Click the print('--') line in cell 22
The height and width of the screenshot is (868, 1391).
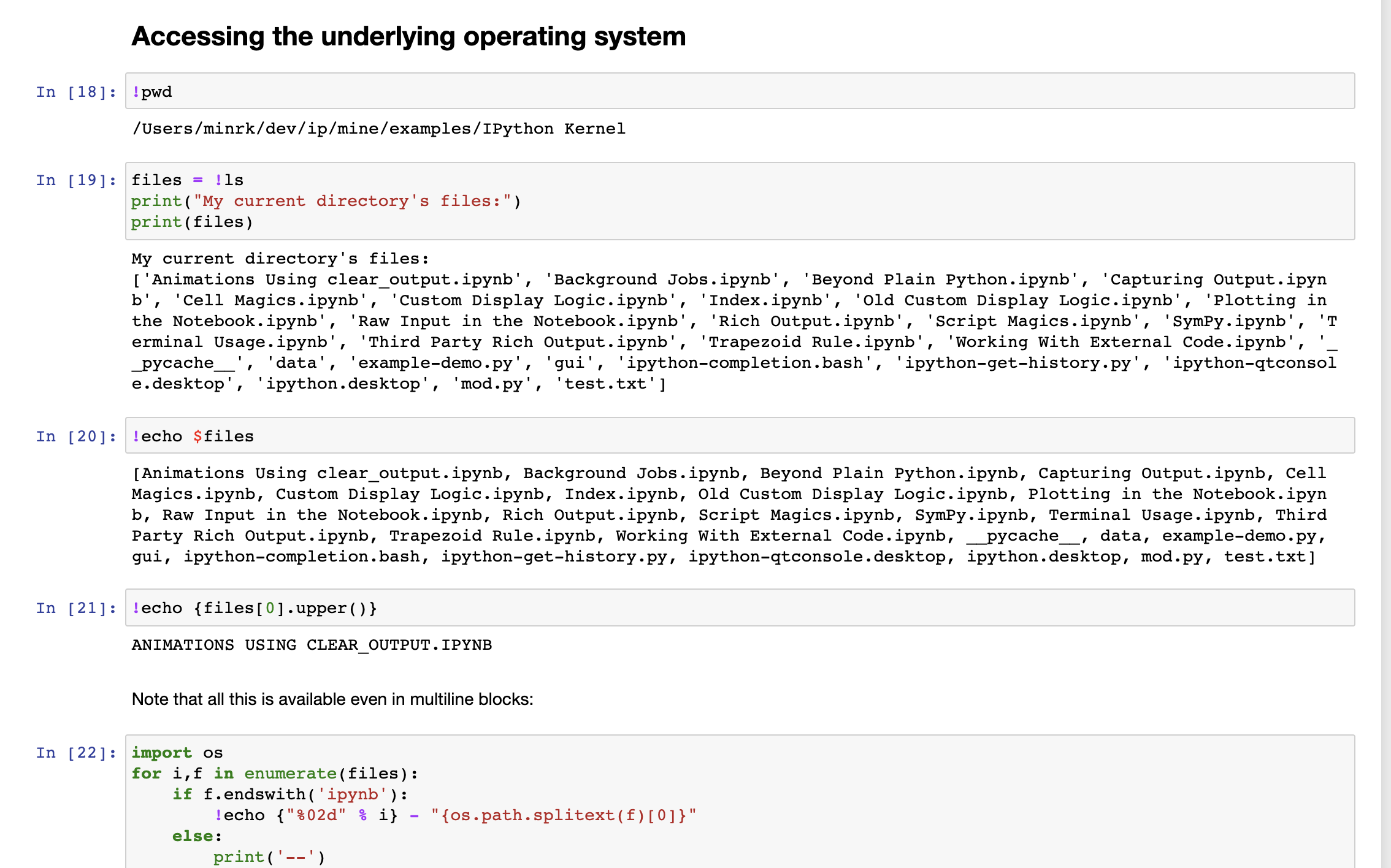click(x=269, y=857)
